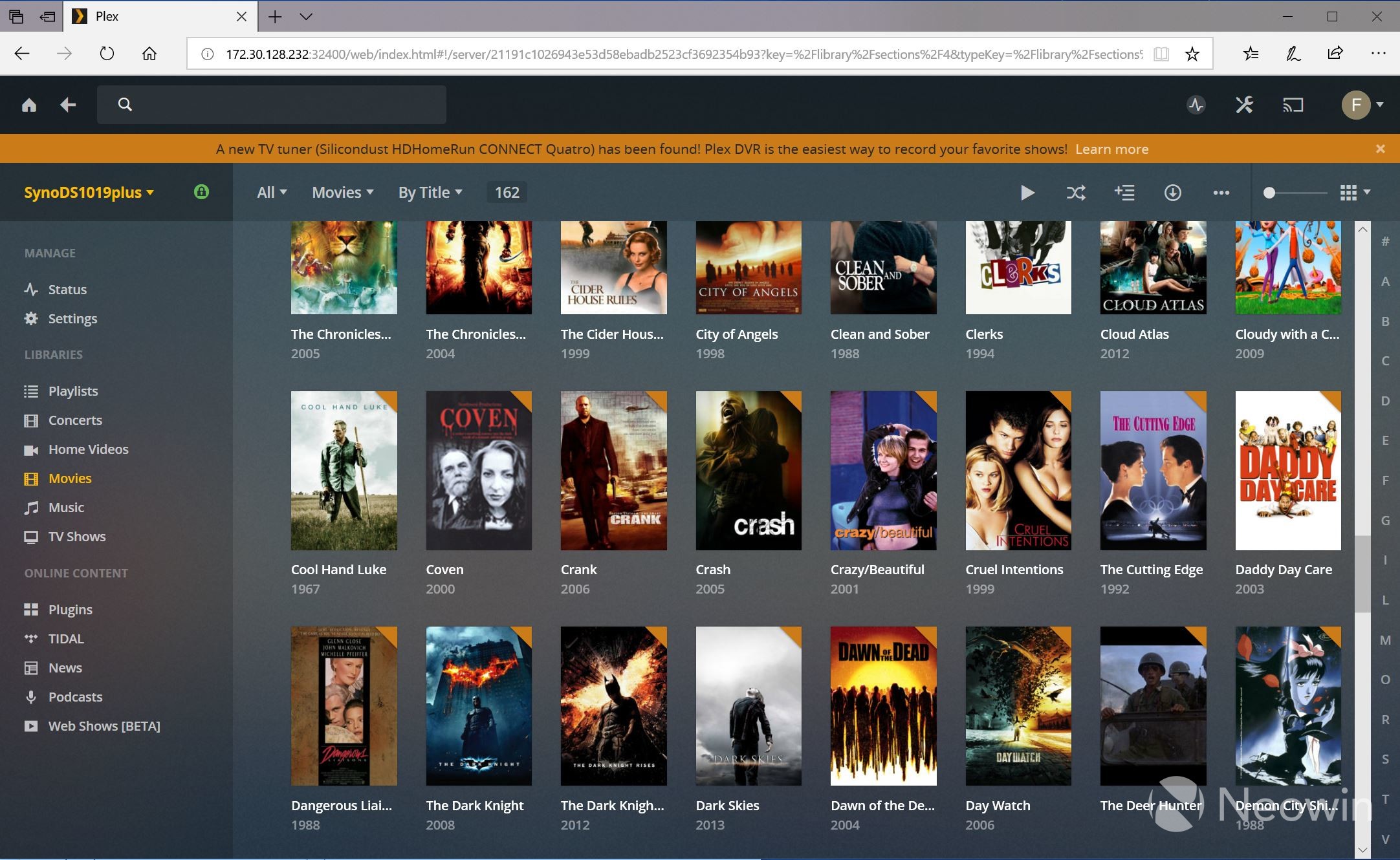Click the Plex home icon
Viewport: 1400px width, 860px height.
pos(29,105)
